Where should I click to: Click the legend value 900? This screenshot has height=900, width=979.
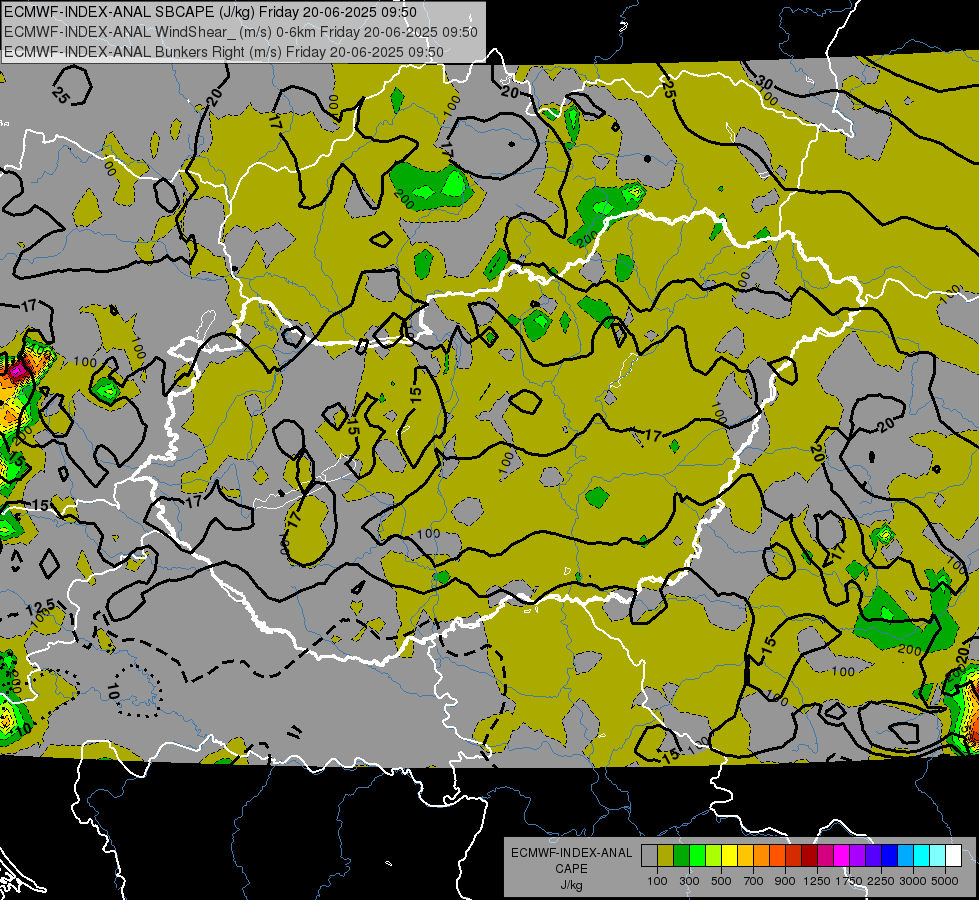point(785,881)
